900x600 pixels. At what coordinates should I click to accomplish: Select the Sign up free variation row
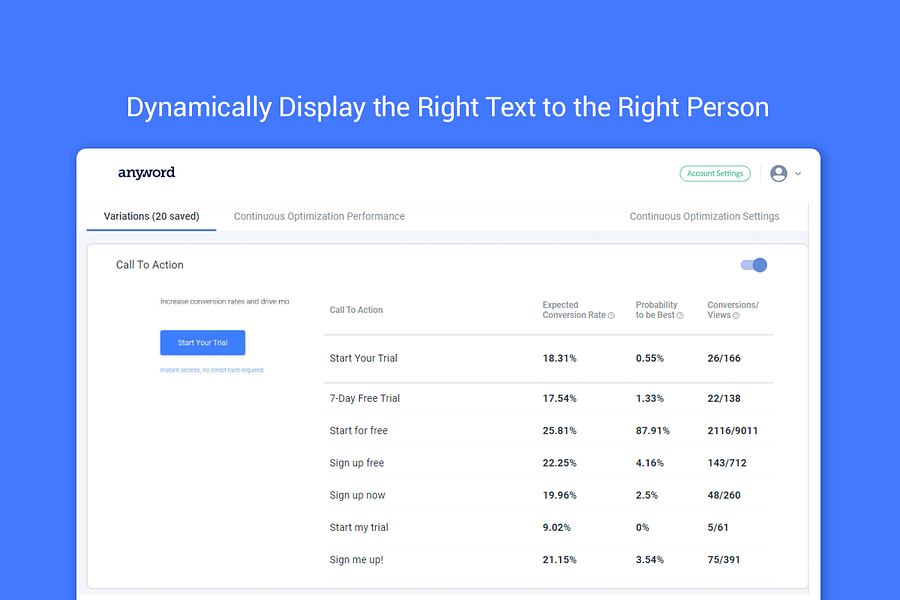pyautogui.click(x=549, y=463)
